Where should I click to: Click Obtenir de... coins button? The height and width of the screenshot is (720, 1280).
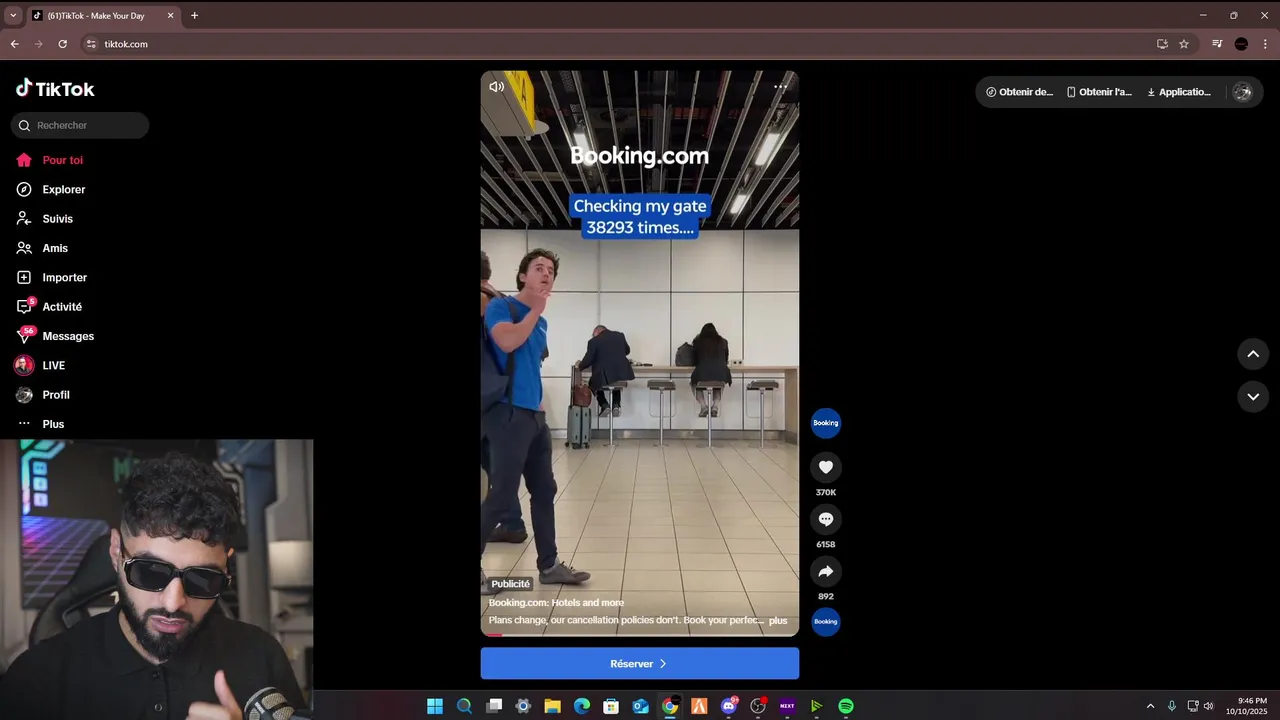[1019, 92]
